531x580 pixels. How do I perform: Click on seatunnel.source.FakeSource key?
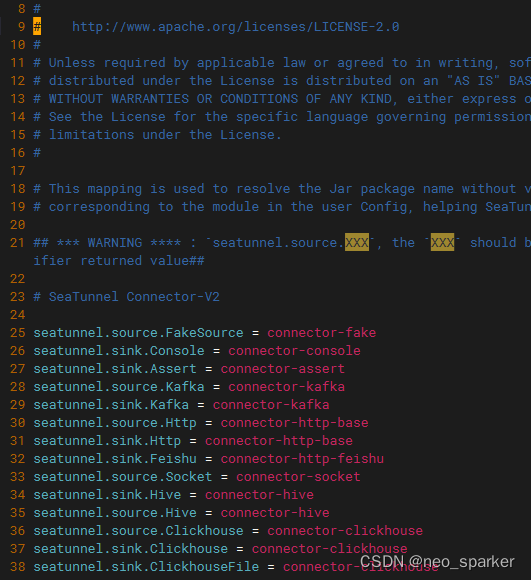point(138,333)
